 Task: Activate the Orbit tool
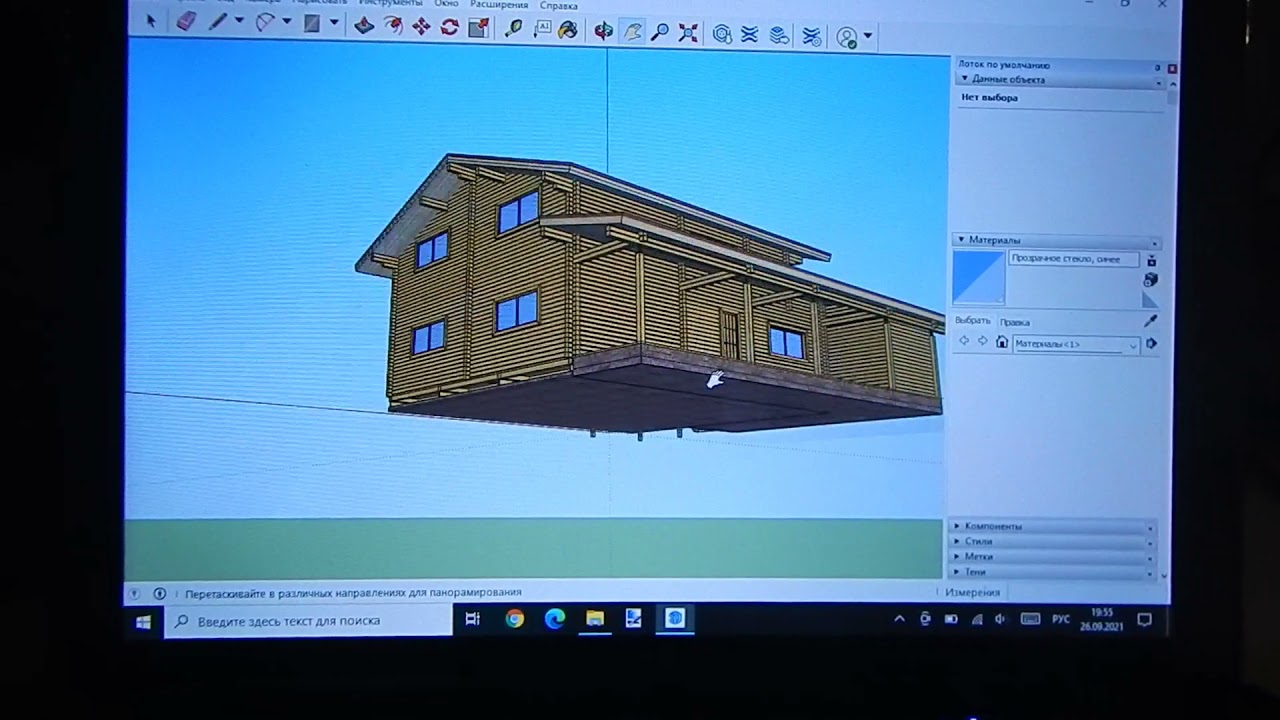603,31
